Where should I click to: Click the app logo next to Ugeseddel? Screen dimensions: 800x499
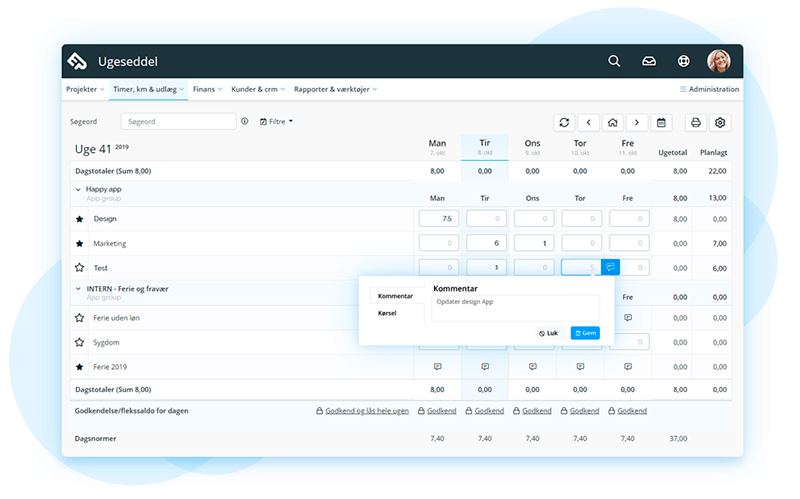77,61
